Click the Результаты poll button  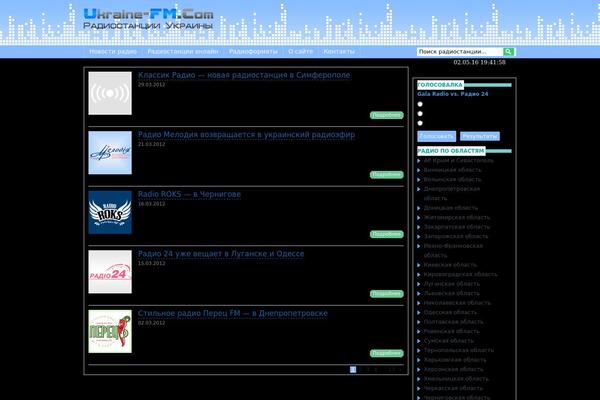point(480,136)
